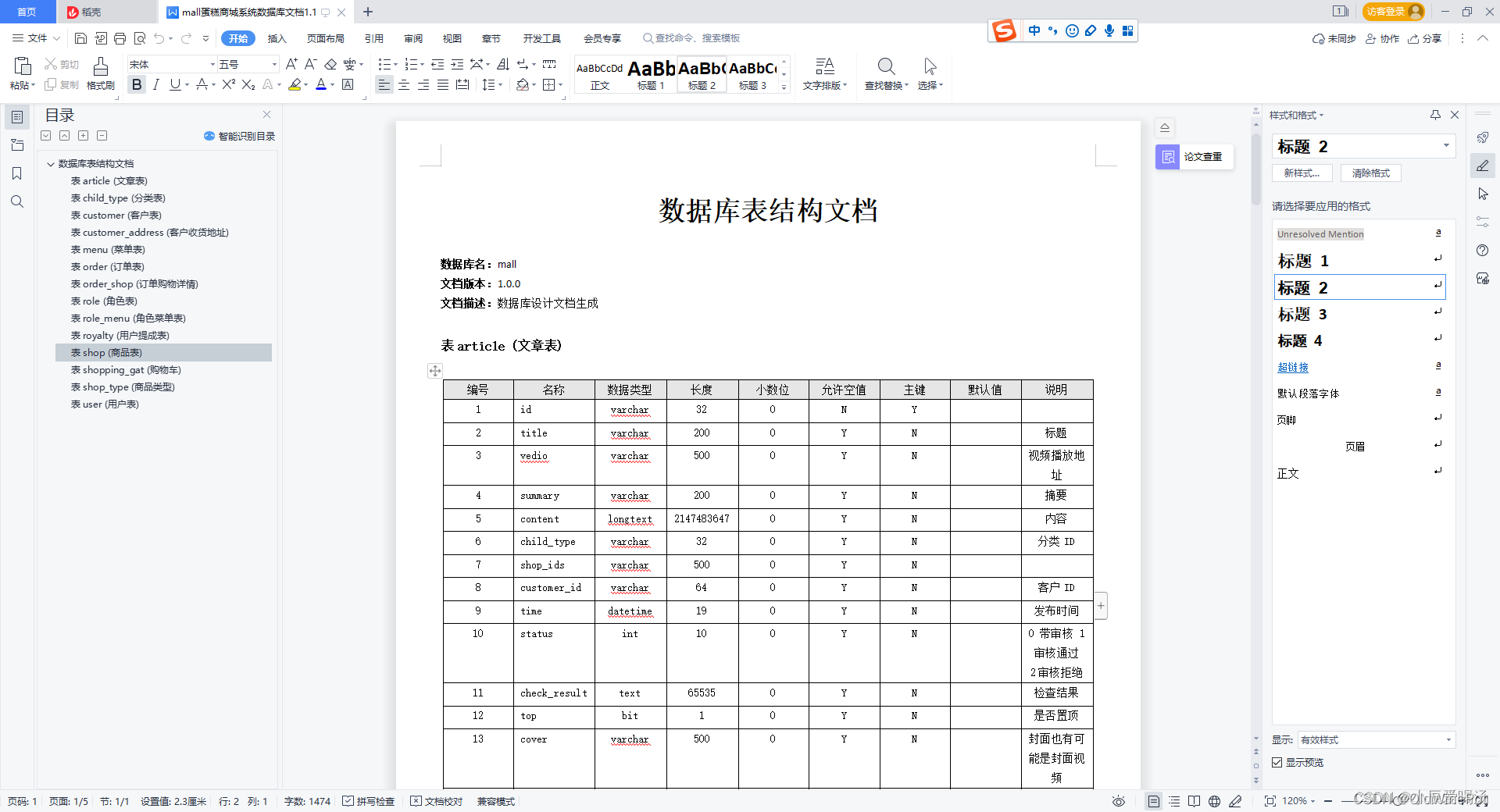
Task: Apply Subscript X₂ formatting
Action: 248,84
